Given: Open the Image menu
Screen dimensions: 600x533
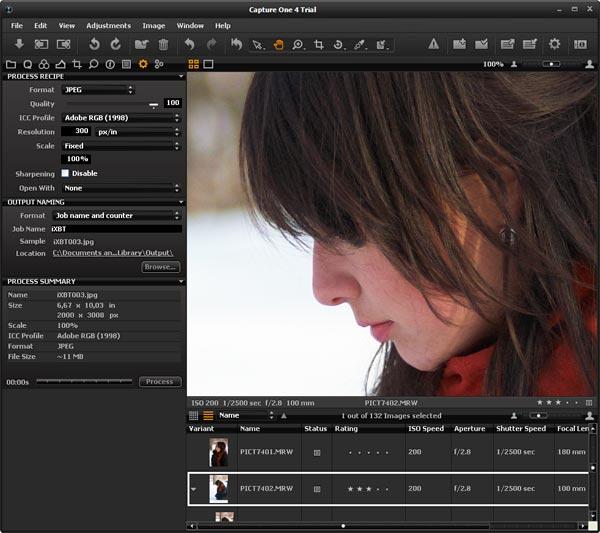Looking at the screenshot, I should click(154, 26).
